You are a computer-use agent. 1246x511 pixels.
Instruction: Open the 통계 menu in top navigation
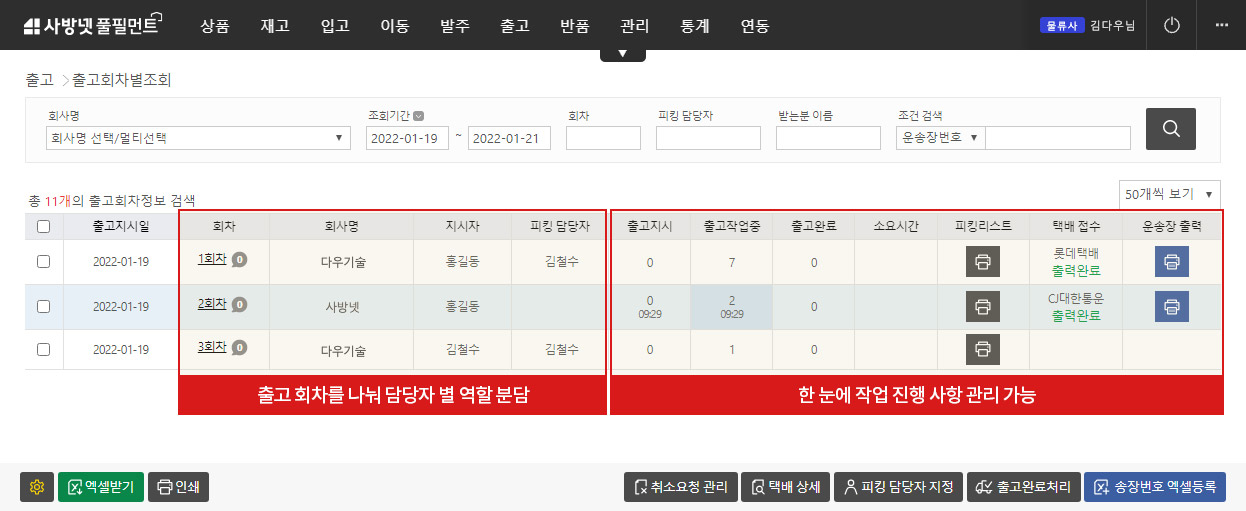click(x=694, y=26)
